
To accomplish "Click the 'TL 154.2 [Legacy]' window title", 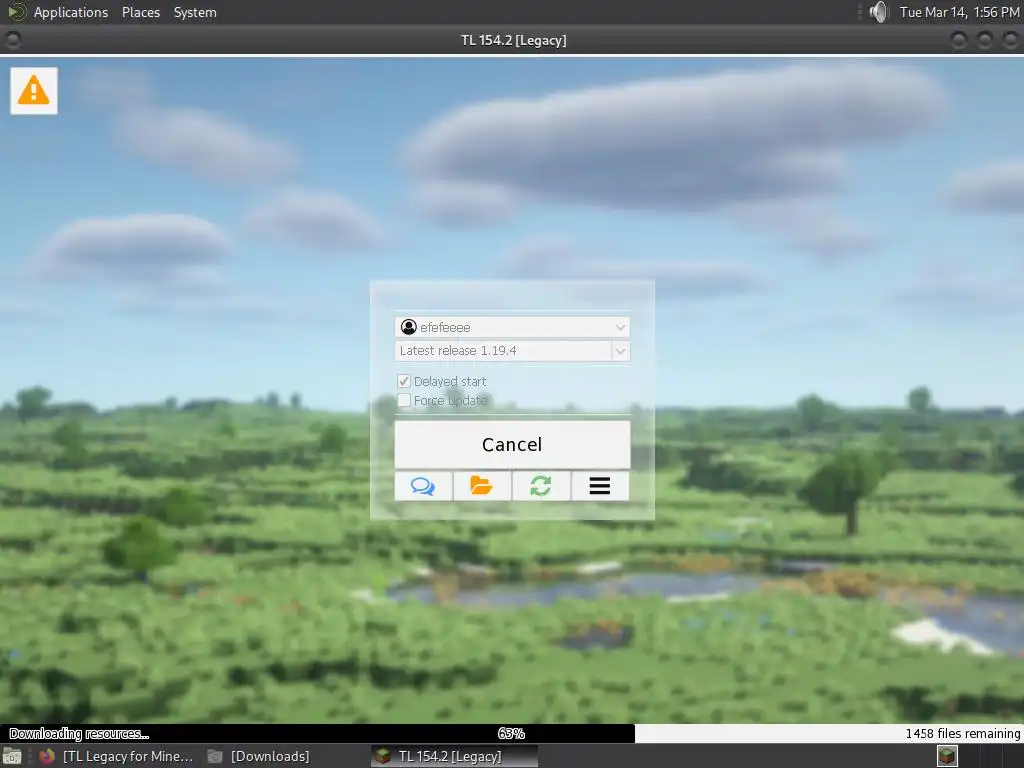I will click(x=513, y=40).
